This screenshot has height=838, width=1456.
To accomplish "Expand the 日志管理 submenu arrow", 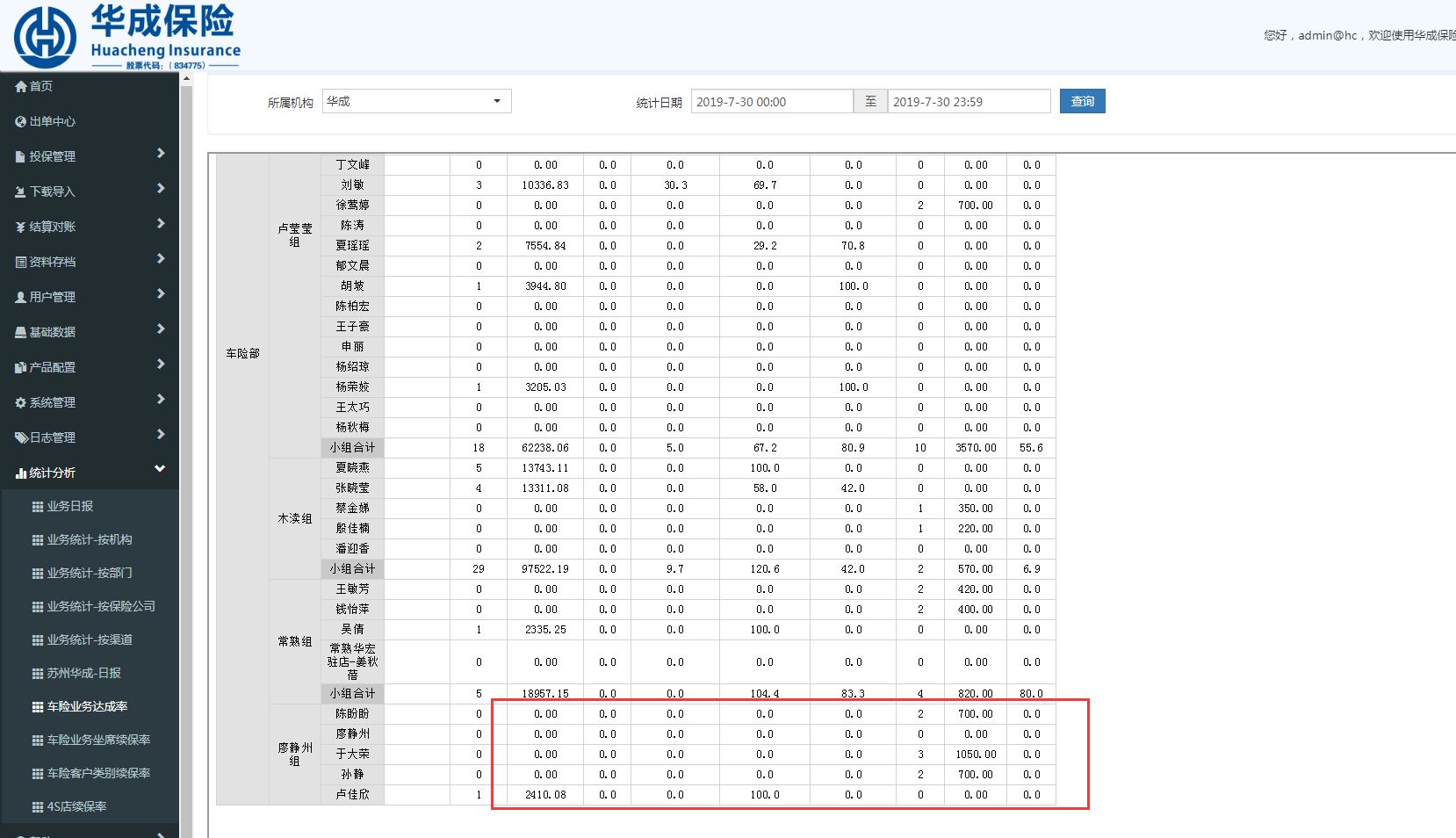I will [x=161, y=434].
